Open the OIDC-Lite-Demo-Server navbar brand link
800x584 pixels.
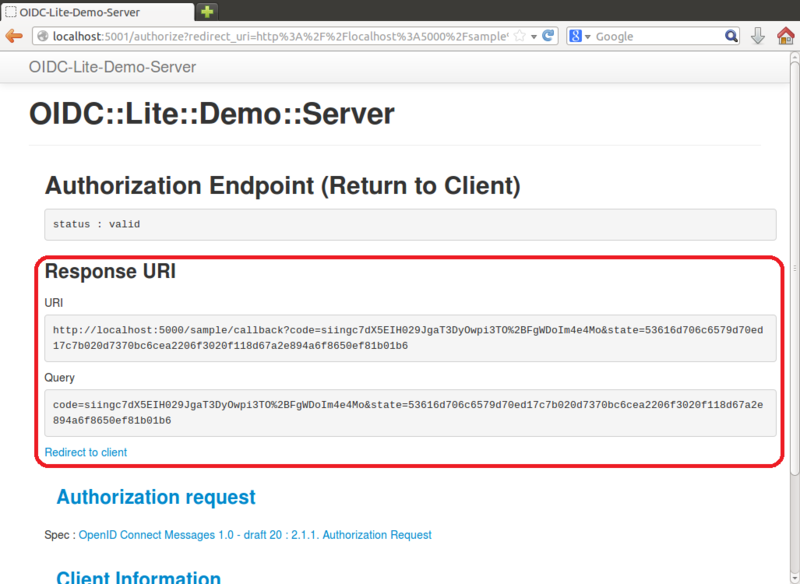pyautogui.click(x=112, y=67)
